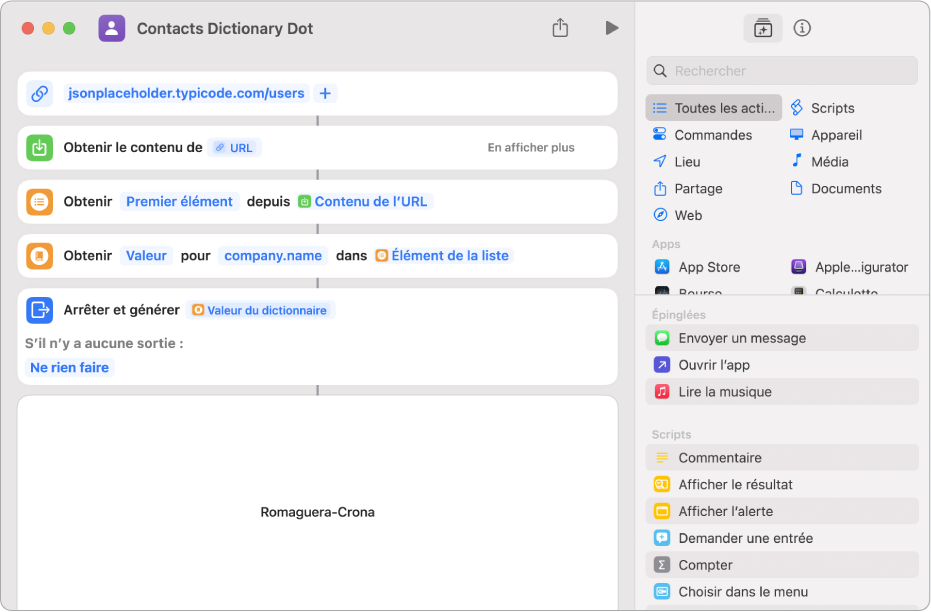The width and height of the screenshot is (931, 612).
Task: Add the Lire la musique action
Action: point(724,392)
